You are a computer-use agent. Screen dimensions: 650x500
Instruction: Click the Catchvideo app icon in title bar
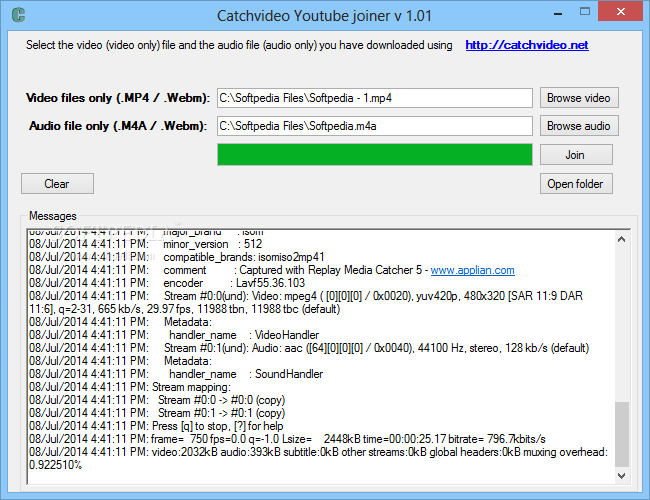[18, 15]
